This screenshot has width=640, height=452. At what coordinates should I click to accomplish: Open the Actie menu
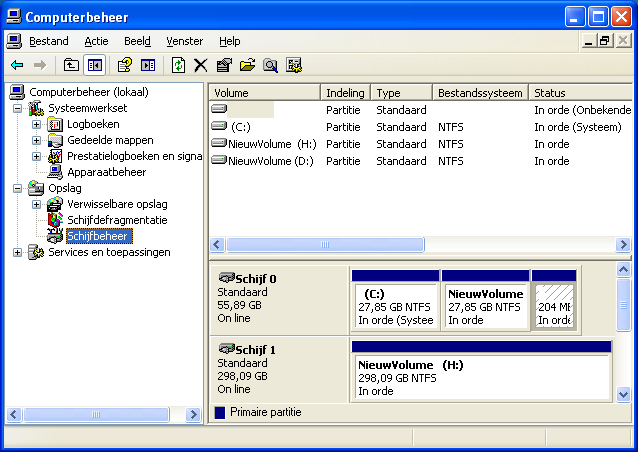(96, 41)
